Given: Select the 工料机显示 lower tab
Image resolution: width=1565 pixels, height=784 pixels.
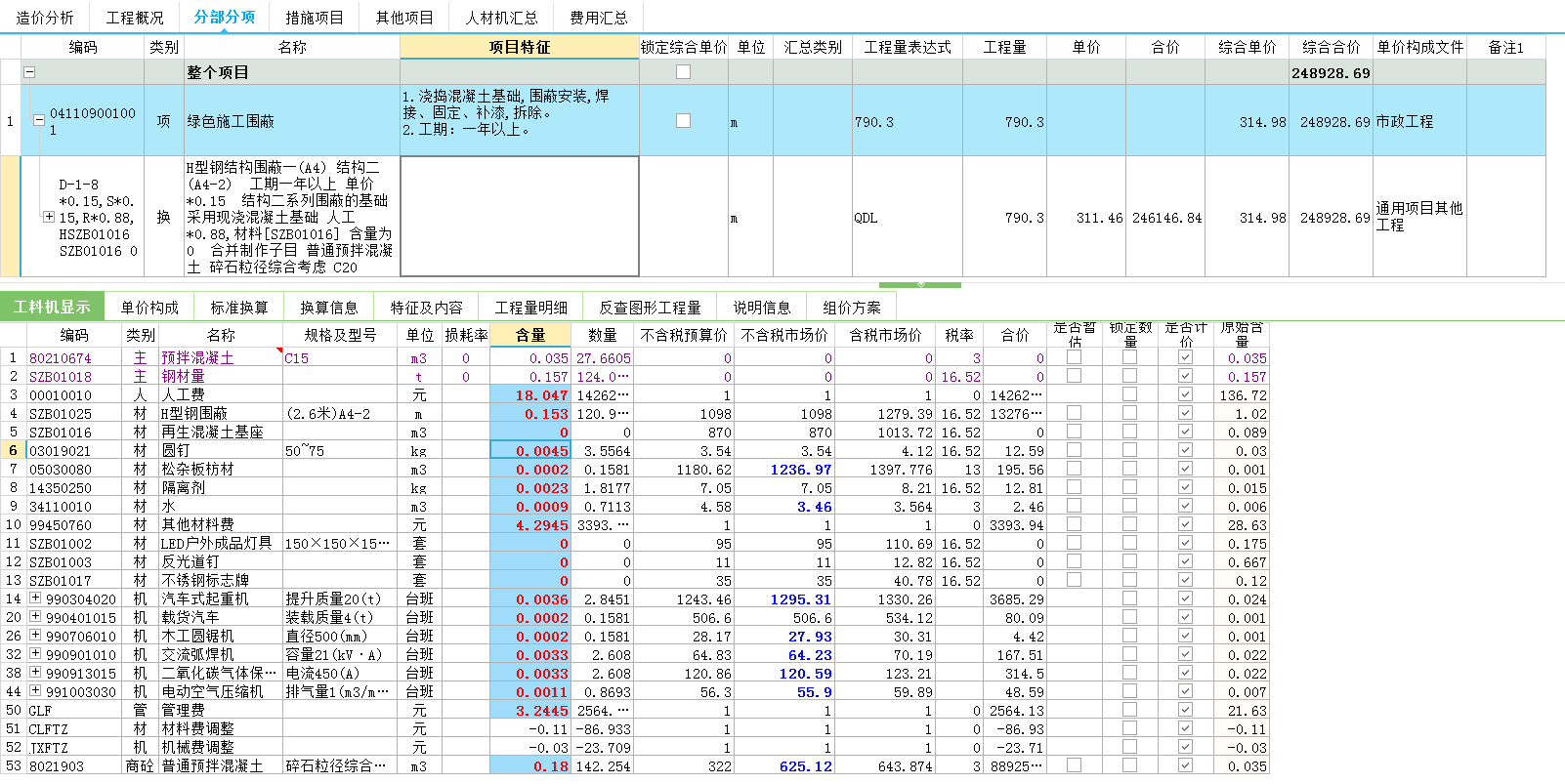Looking at the screenshot, I should coord(53,308).
